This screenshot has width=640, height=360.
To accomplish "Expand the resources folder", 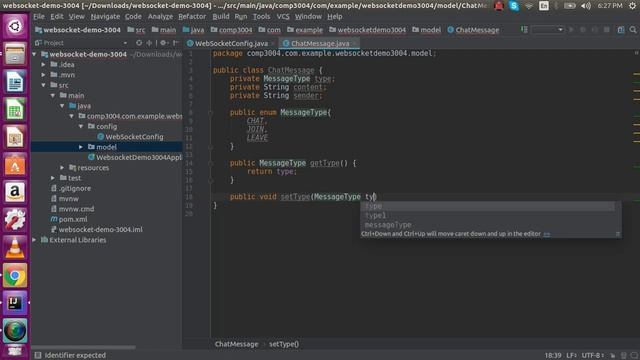I will tap(62, 168).
